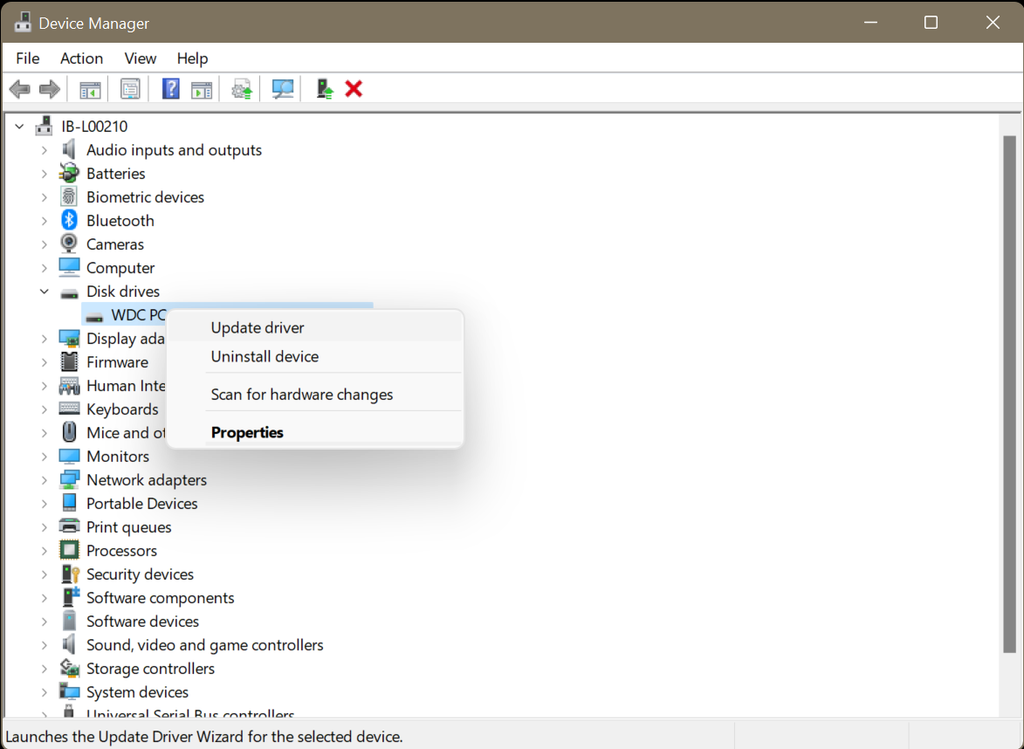
Task: Collapse the Disk drives category
Action: (x=44, y=291)
